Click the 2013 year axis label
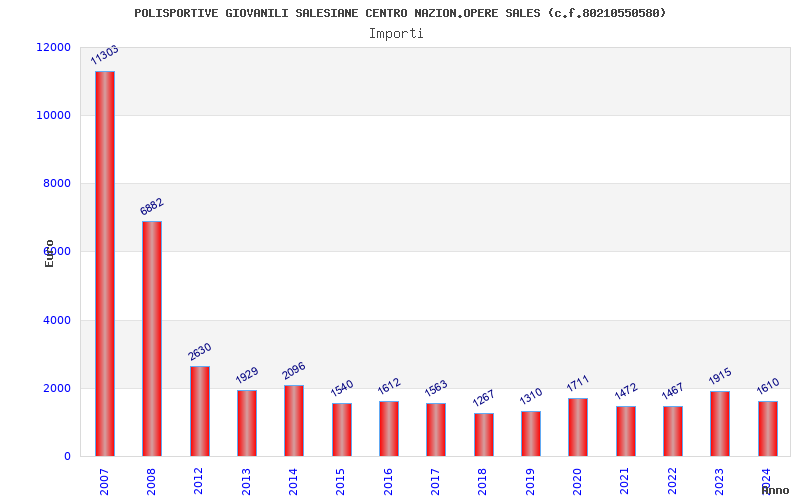 click(246, 481)
